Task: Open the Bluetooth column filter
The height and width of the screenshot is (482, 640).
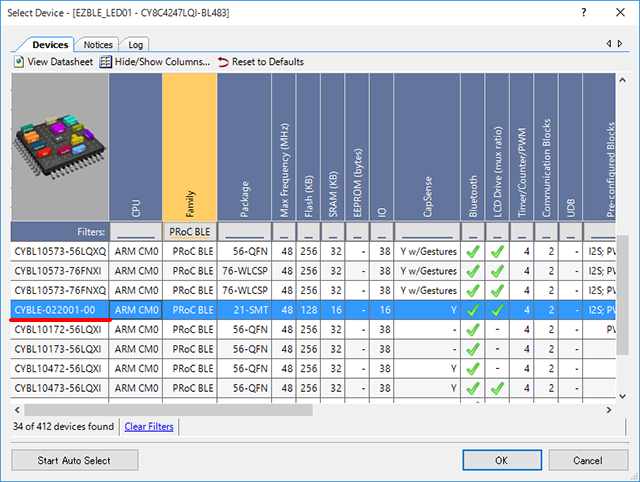Action: pos(473,232)
